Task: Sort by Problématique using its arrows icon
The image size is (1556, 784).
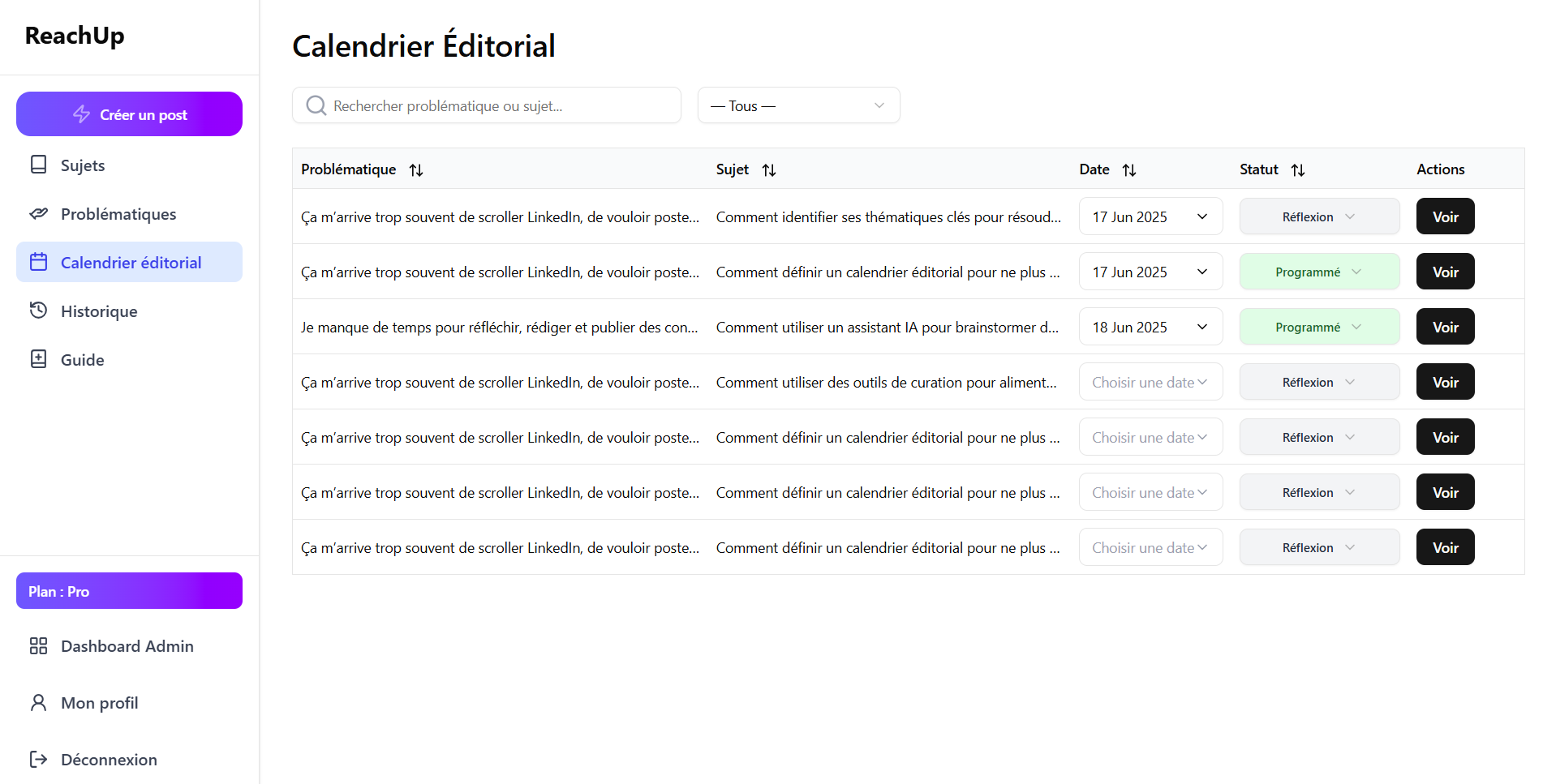Action: coord(416,169)
